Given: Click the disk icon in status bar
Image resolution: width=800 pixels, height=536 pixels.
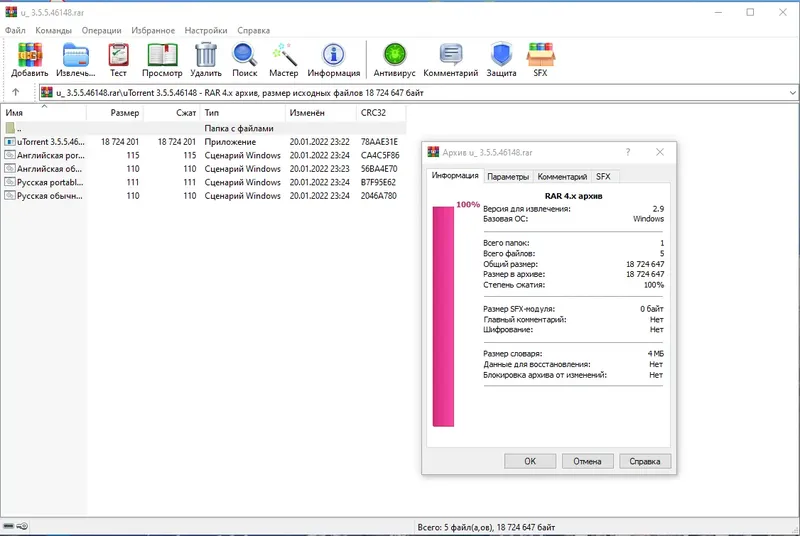Looking at the screenshot, I should (9, 526).
